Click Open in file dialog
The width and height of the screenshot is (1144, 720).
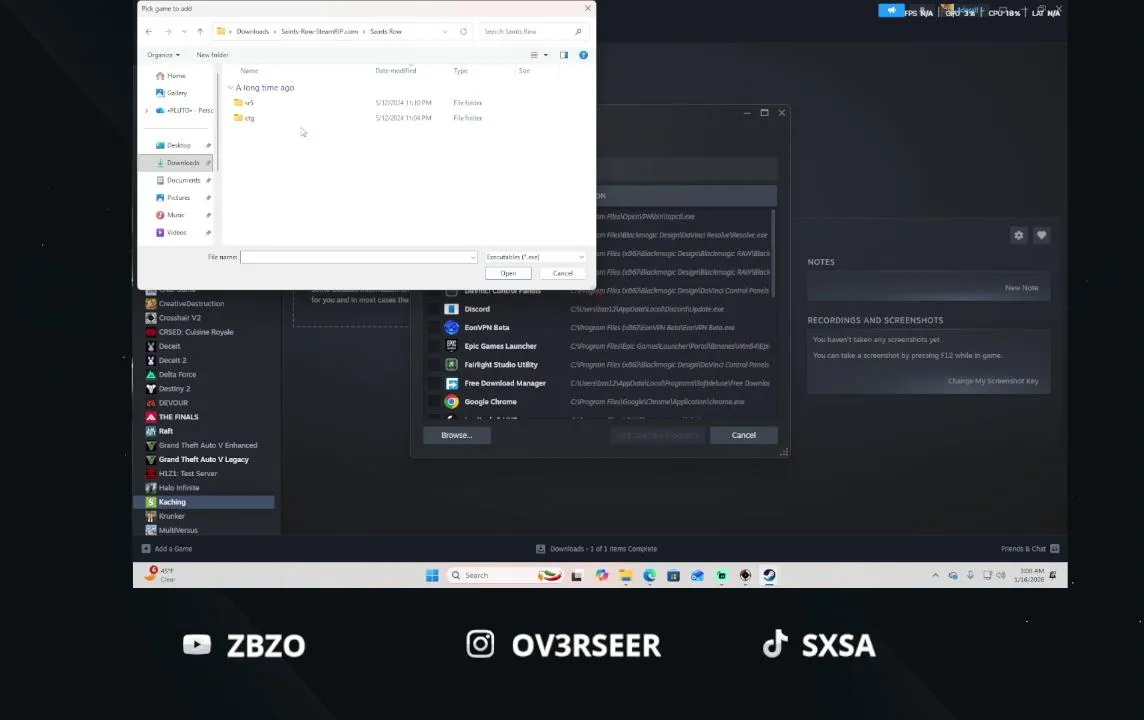tap(509, 274)
